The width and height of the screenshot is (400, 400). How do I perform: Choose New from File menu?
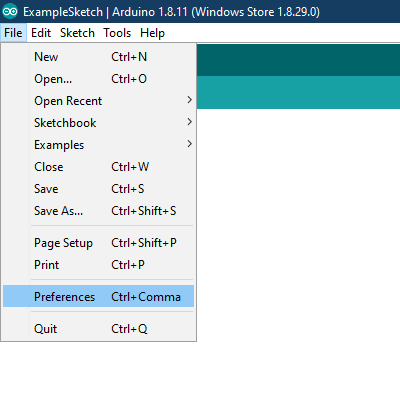pos(98,57)
